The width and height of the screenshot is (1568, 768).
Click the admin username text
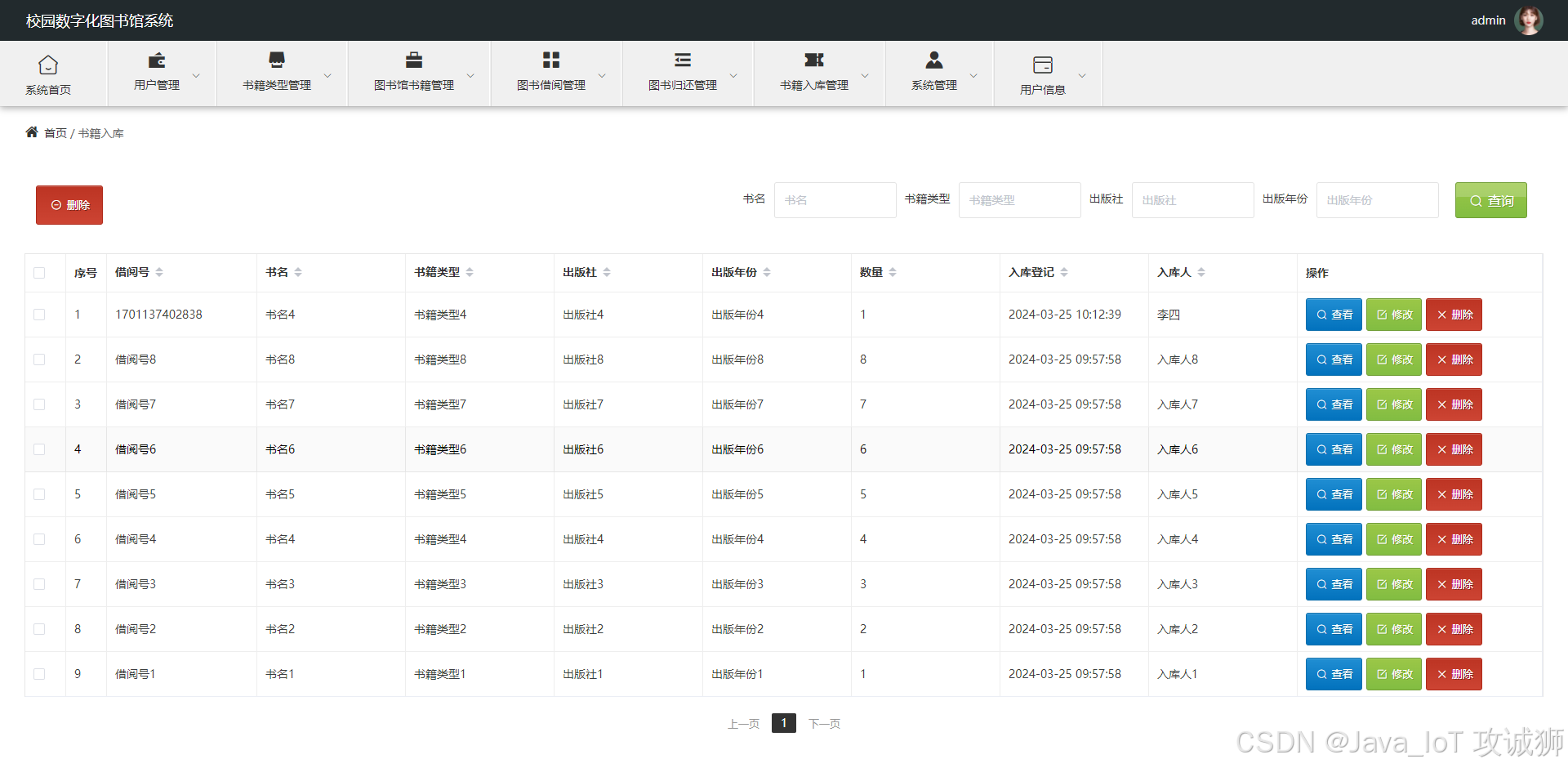coord(1488,20)
